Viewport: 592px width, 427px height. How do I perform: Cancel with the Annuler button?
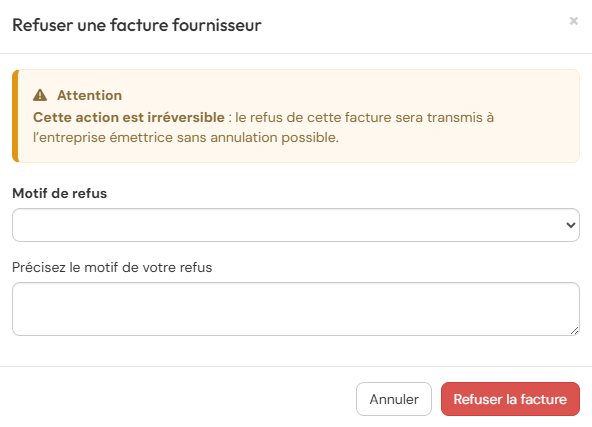pos(394,399)
